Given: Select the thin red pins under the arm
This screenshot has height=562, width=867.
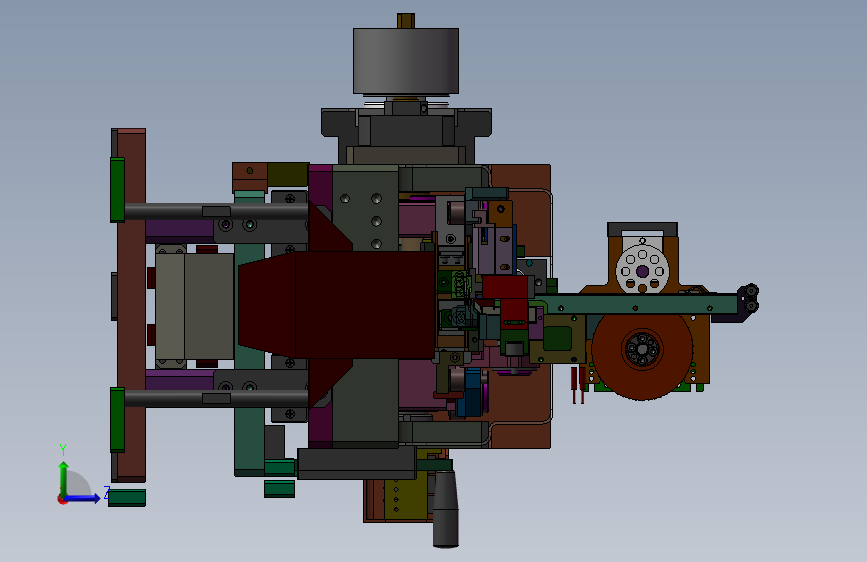Looking at the screenshot, I should click(578, 386).
